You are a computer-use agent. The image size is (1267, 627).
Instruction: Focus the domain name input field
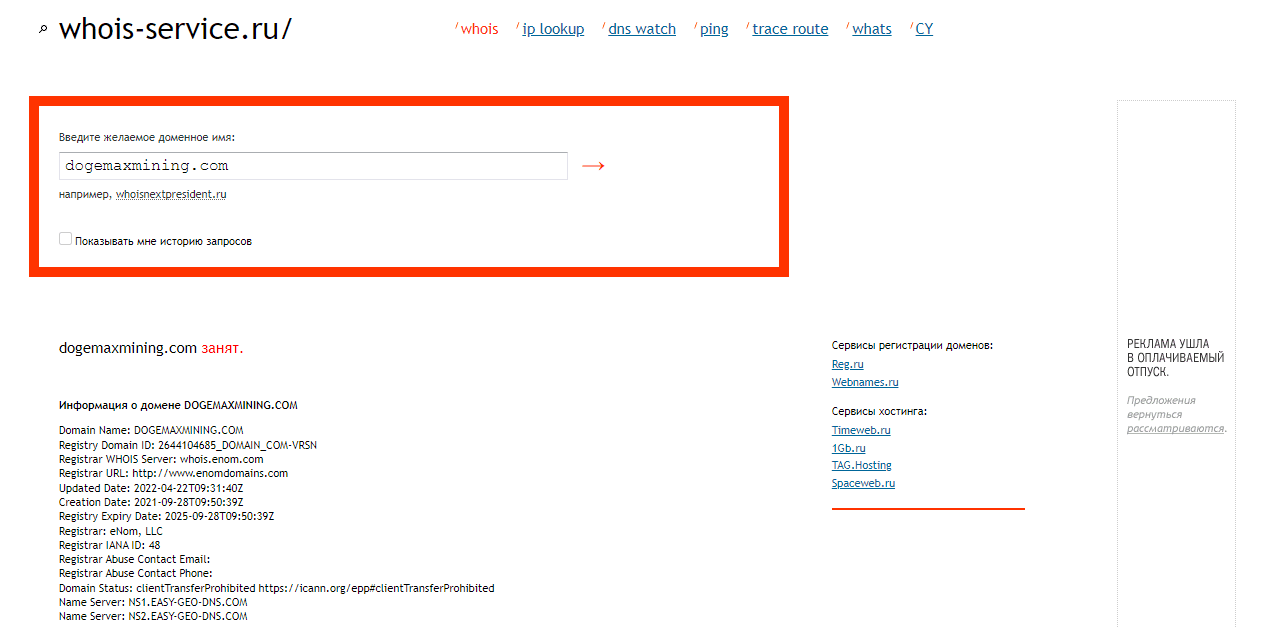pyautogui.click(x=313, y=166)
